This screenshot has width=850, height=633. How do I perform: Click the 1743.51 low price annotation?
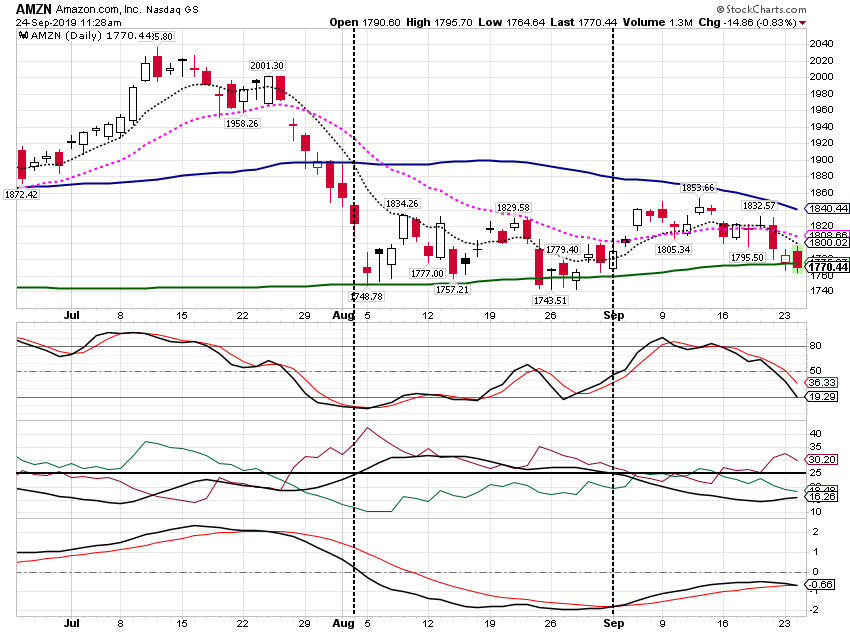click(x=550, y=300)
